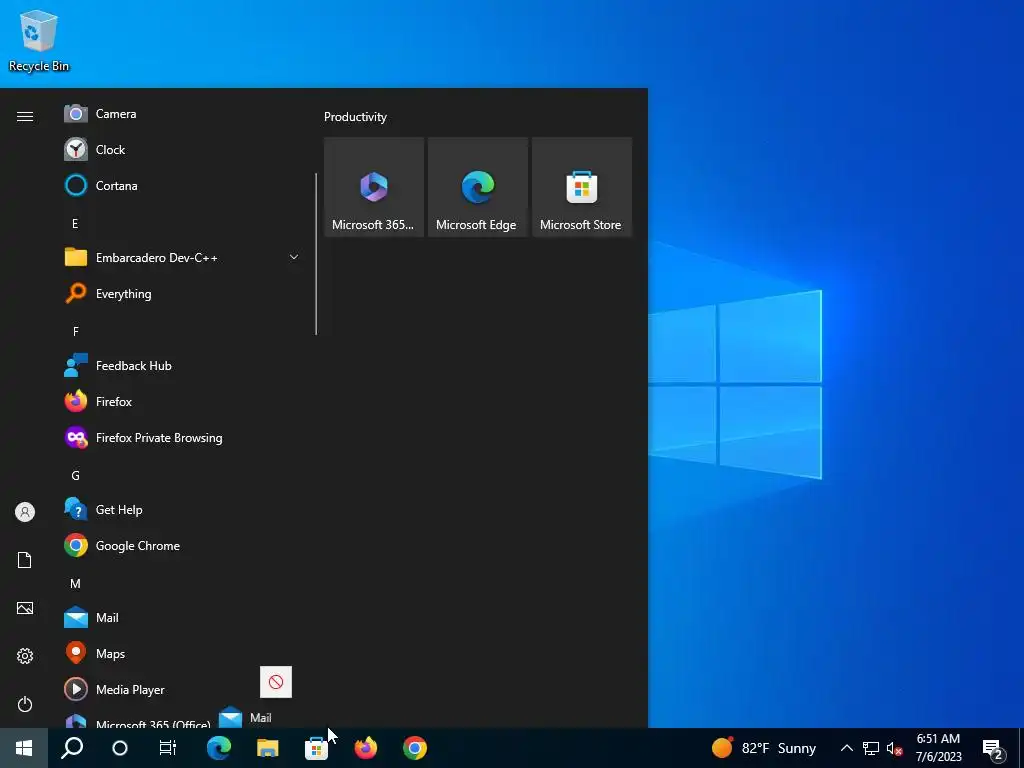Show hidden system tray icons
The image size is (1024, 768).
[x=846, y=748]
